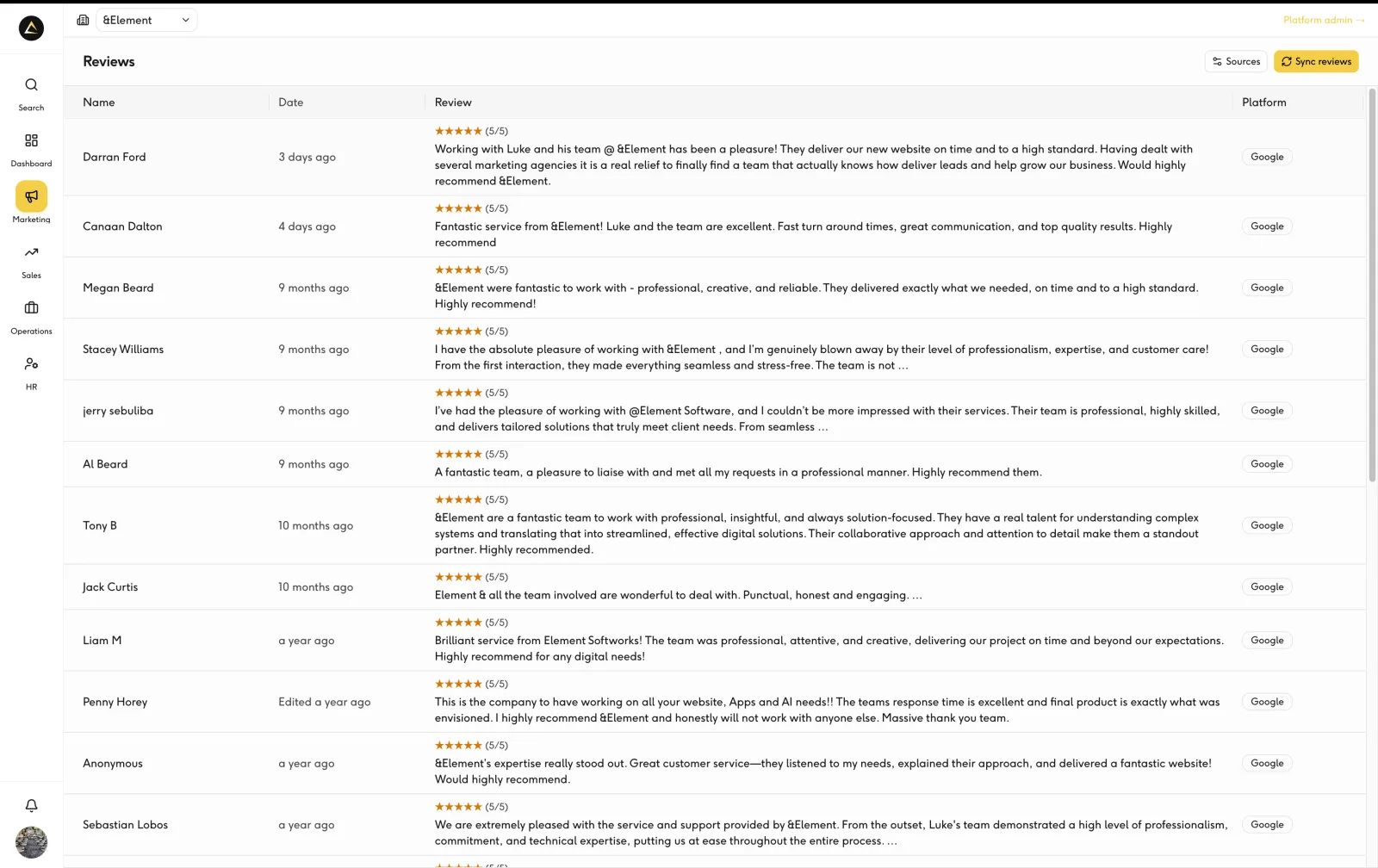Click Google badge in Tony B row
The image size is (1378, 868).
coord(1267,525)
